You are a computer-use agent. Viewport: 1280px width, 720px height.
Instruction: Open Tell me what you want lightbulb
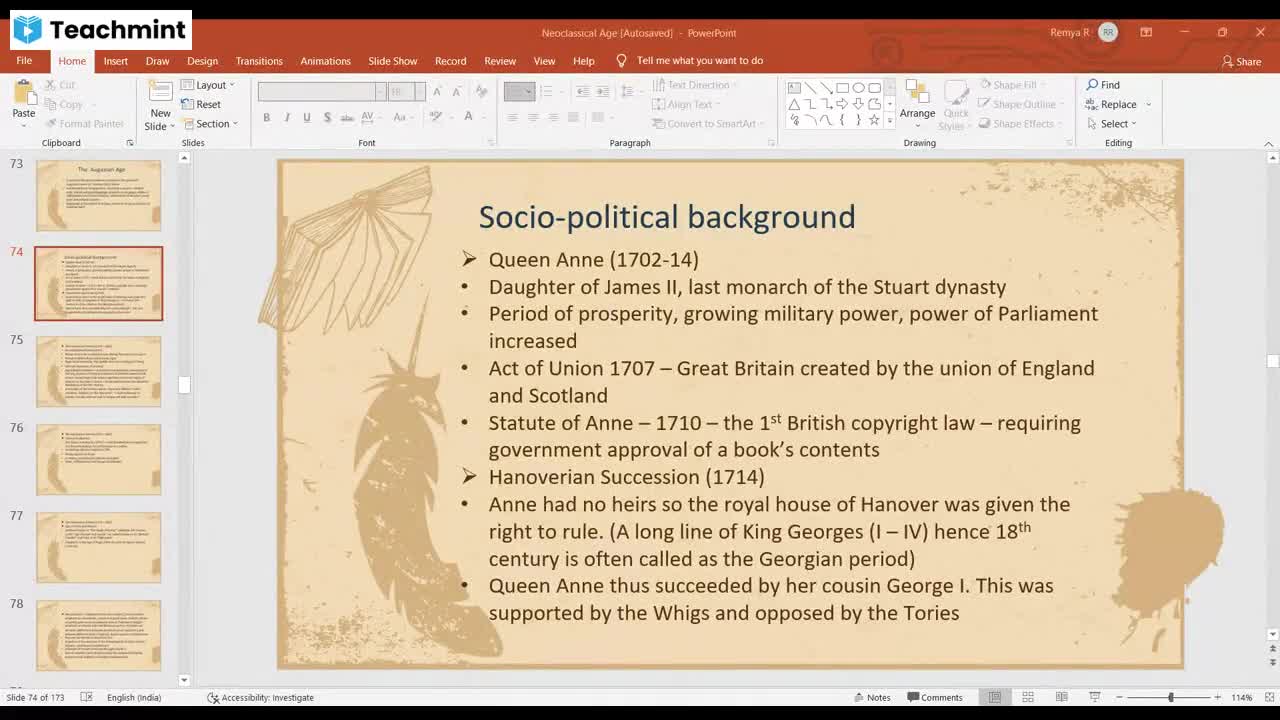click(x=621, y=61)
